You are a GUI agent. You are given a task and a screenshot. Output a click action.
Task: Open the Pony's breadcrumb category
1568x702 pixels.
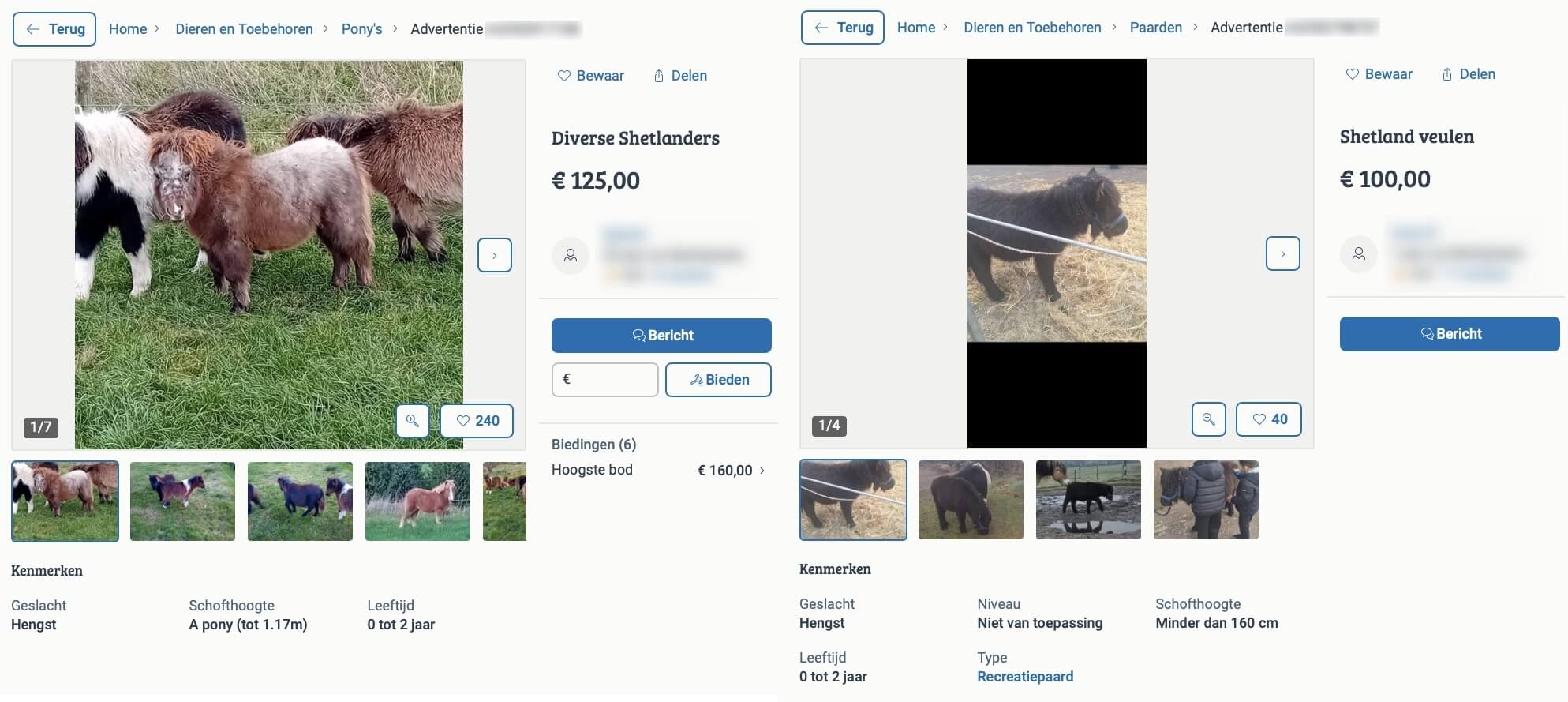pos(361,29)
